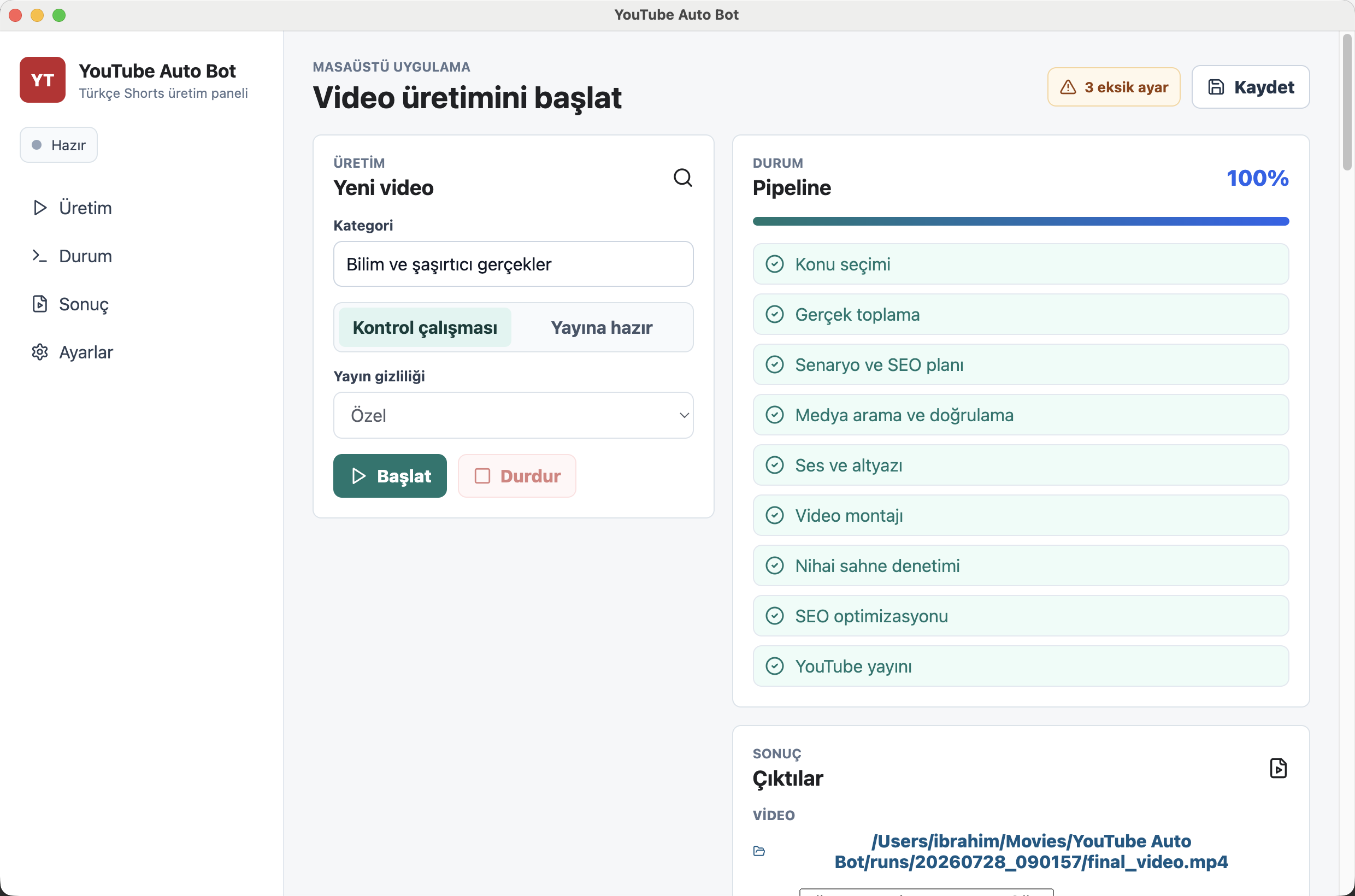
Task: Click the check icon for SEO optimizasyonu
Action: pyautogui.click(x=774, y=616)
